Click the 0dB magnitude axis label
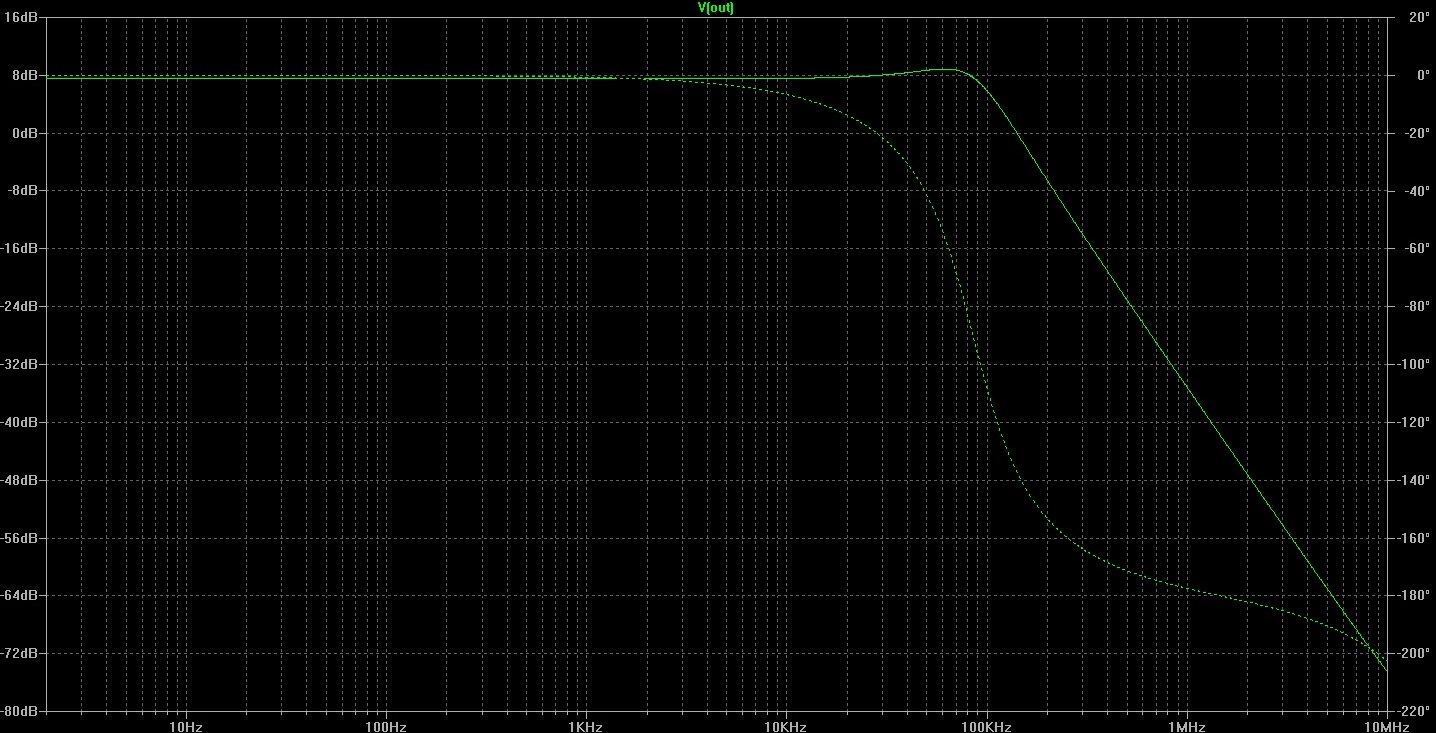 coord(24,133)
